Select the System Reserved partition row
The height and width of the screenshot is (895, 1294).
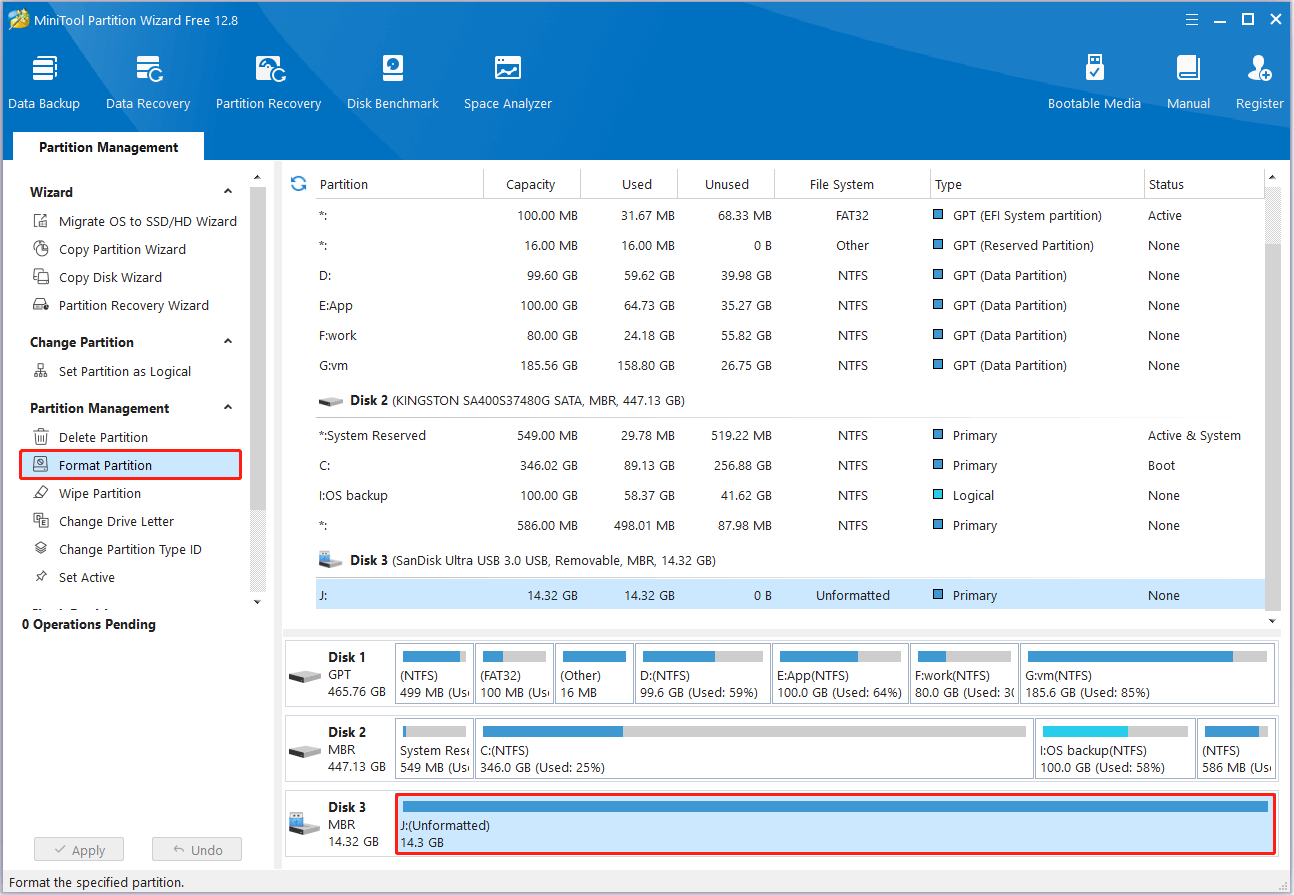point(790,435)
